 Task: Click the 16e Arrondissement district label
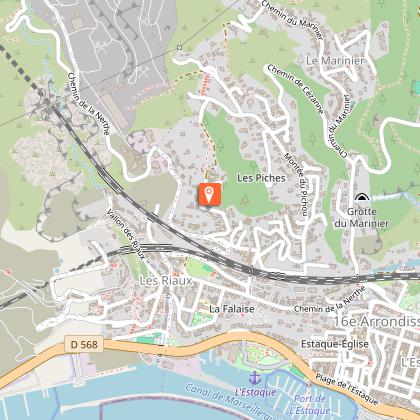376,321
